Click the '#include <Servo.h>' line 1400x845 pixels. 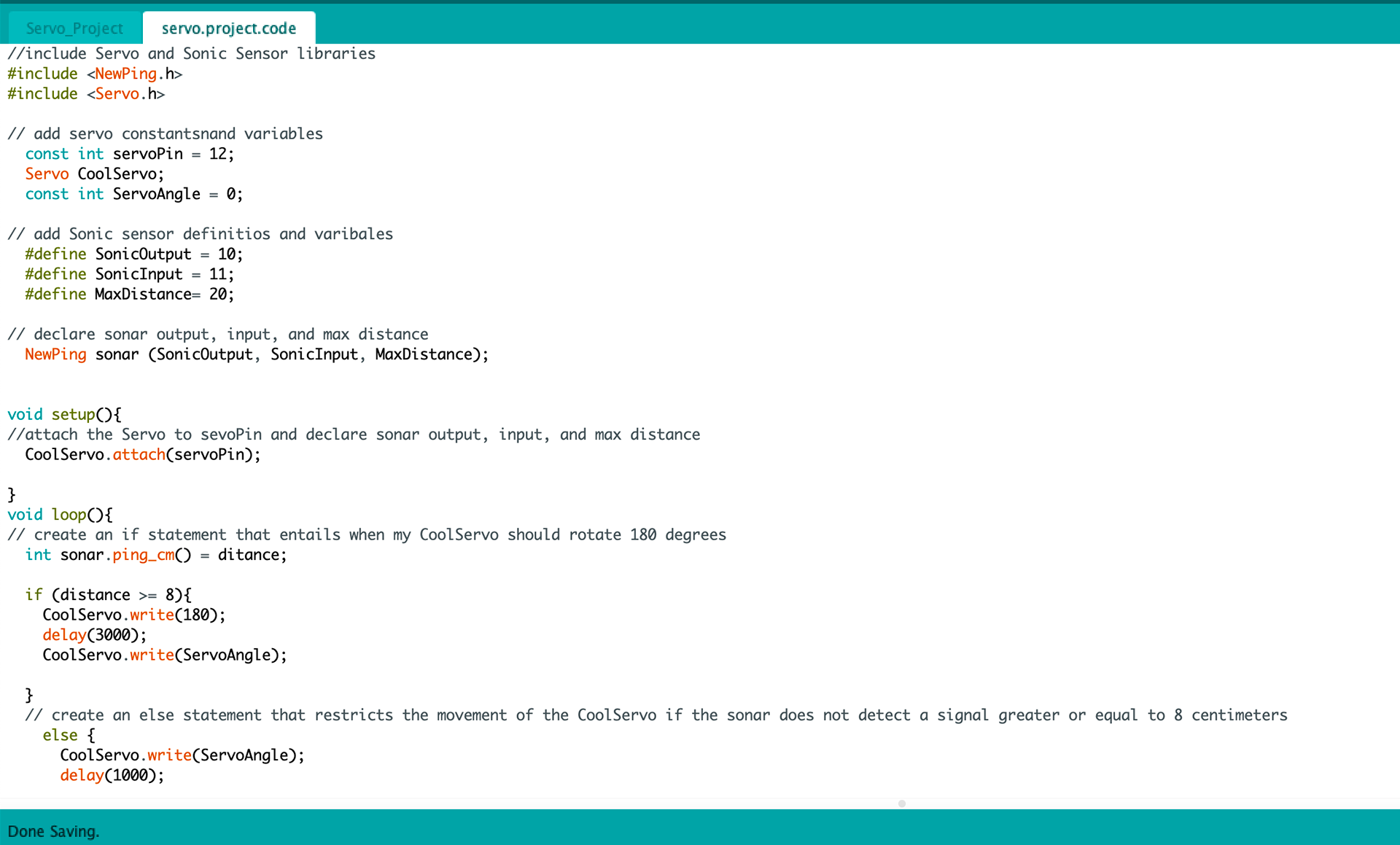(x=86, y=94)
